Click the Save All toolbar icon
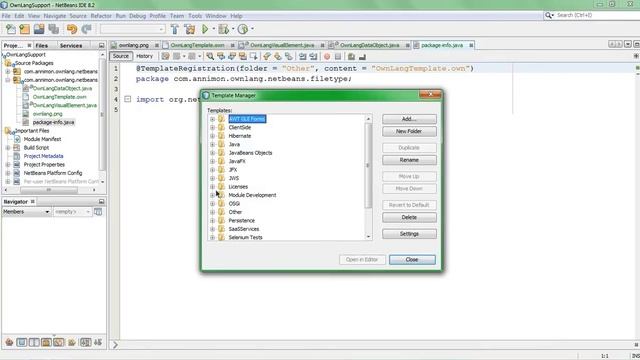The height and width of the screenshot is (360, 640). [54, 29]
